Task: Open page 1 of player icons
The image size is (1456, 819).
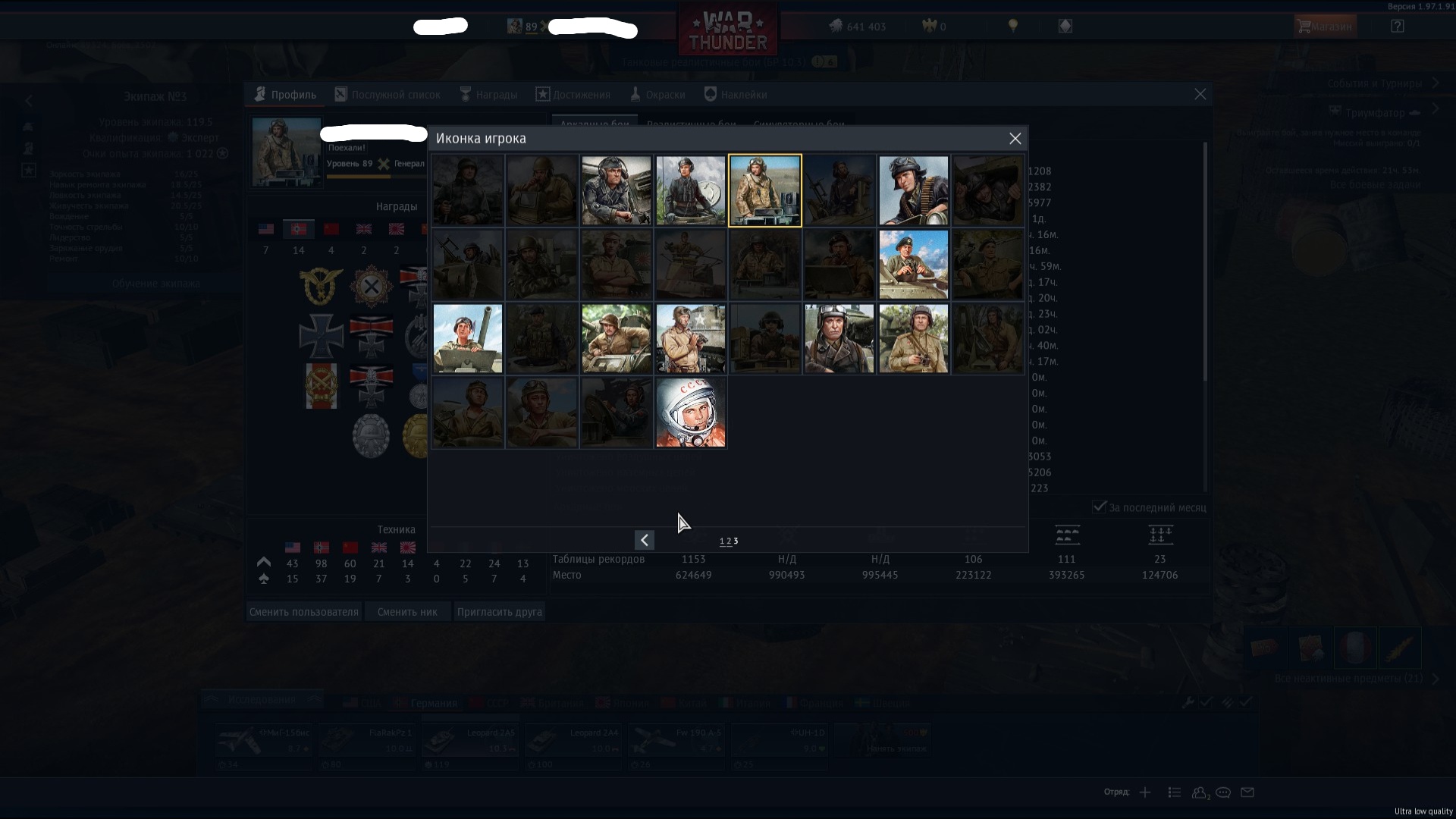Action: (x=722, y=541)
